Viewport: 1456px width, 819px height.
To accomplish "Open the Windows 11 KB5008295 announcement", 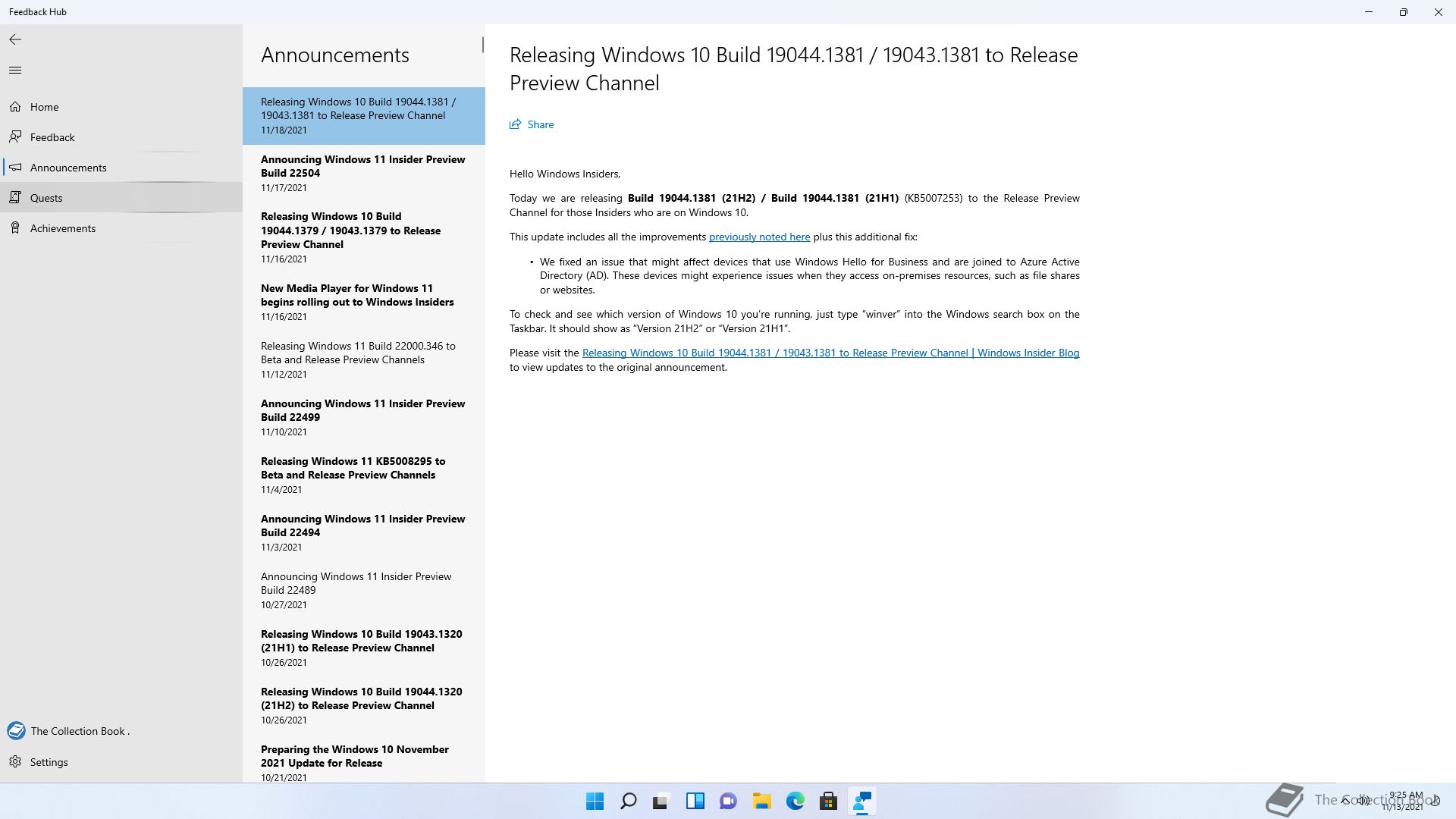I will click(364, 475).
